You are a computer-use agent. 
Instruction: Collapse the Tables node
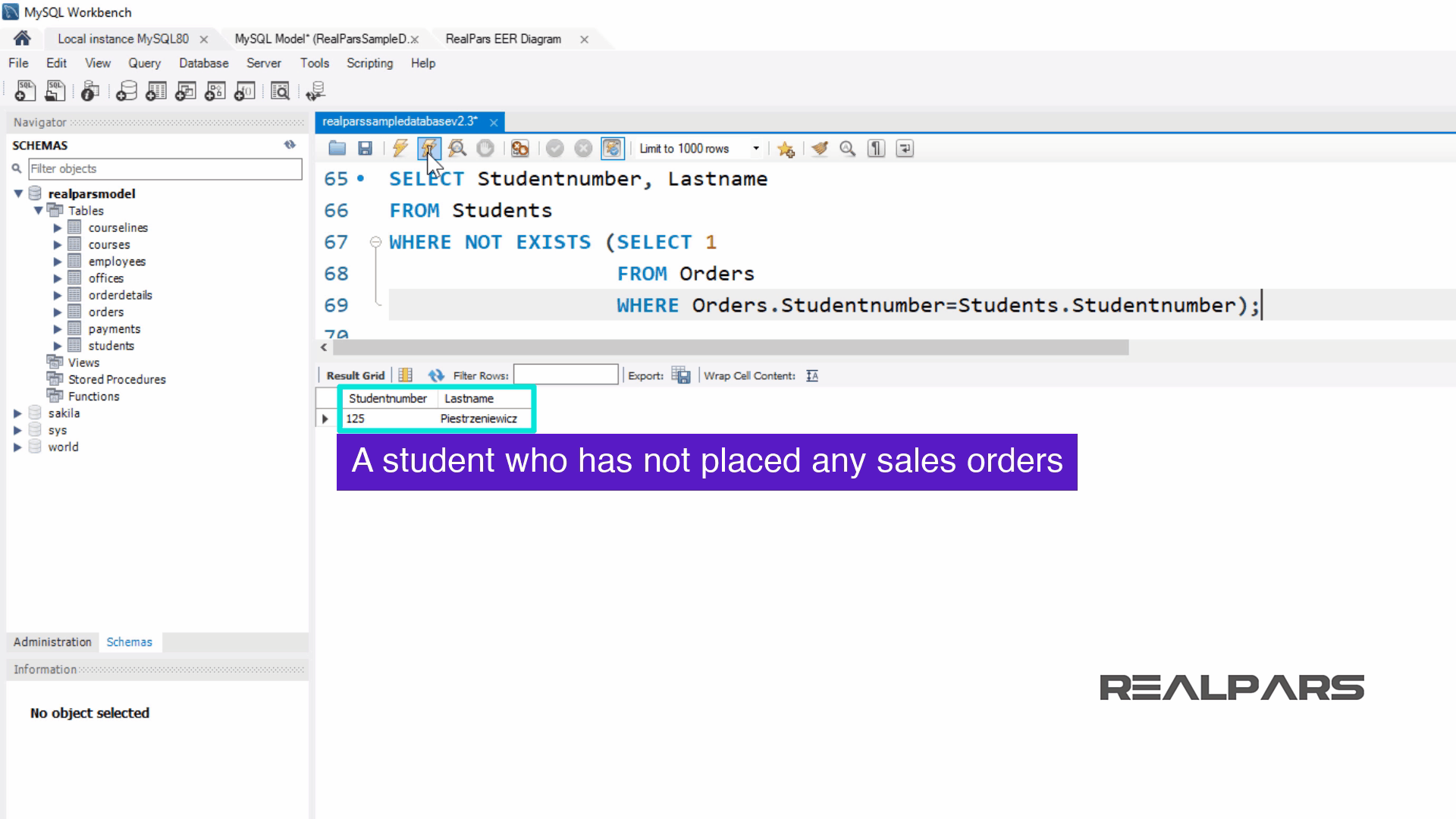pos(38,210)
